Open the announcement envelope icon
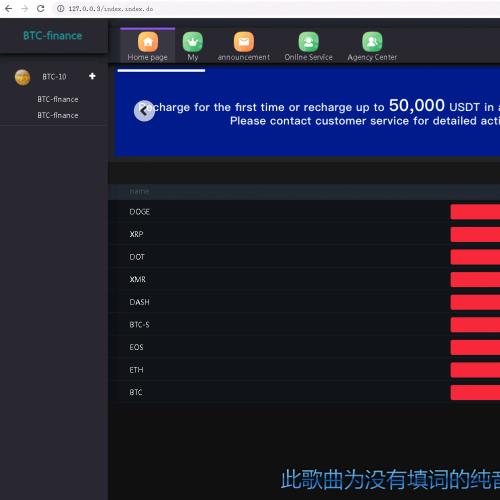500x500 pixels. coord(244,42)
